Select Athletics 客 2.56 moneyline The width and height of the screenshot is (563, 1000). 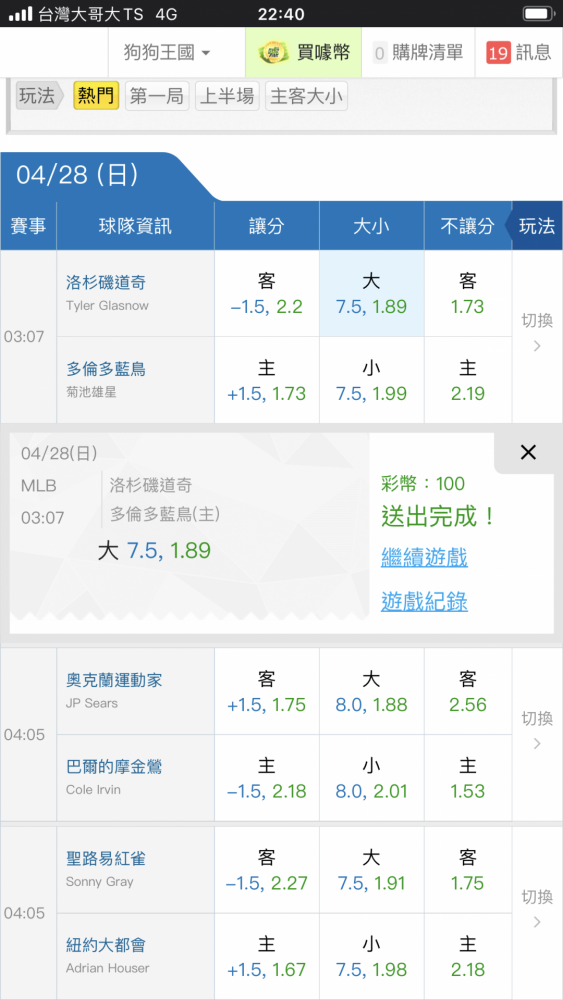(x=468, y=691)
